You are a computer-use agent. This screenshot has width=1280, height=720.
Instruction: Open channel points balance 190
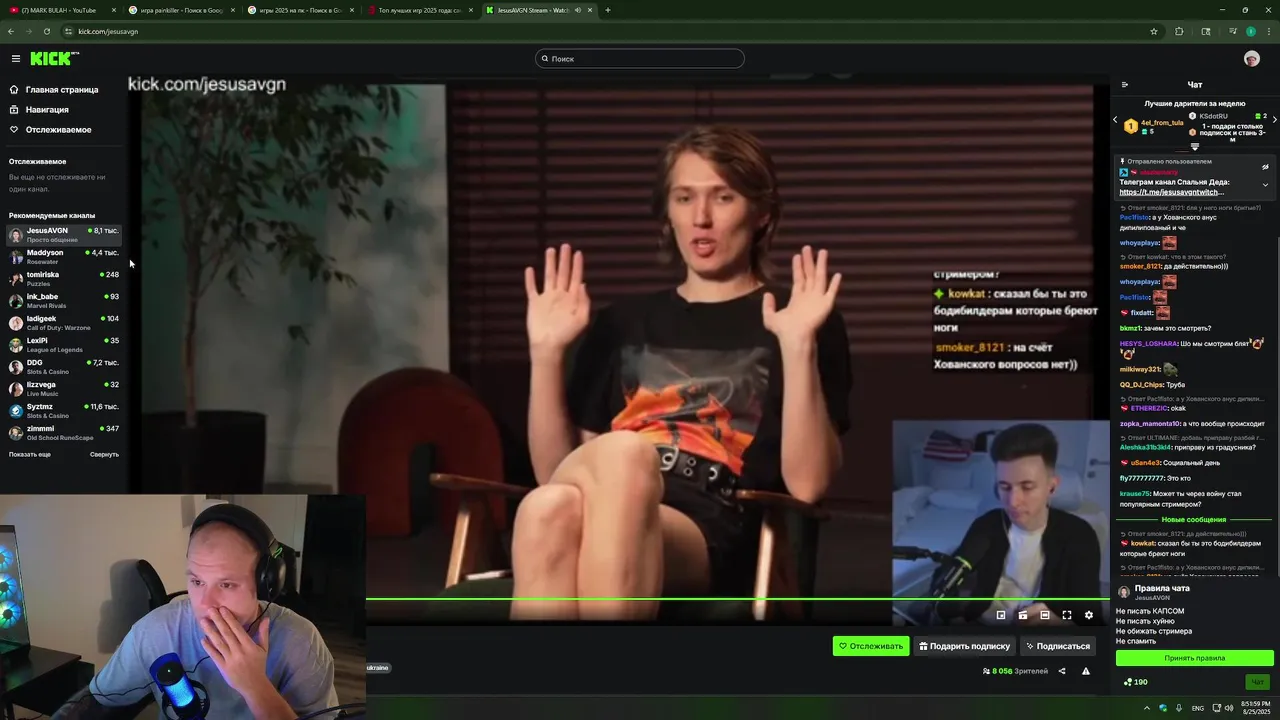pos(1136,682)
